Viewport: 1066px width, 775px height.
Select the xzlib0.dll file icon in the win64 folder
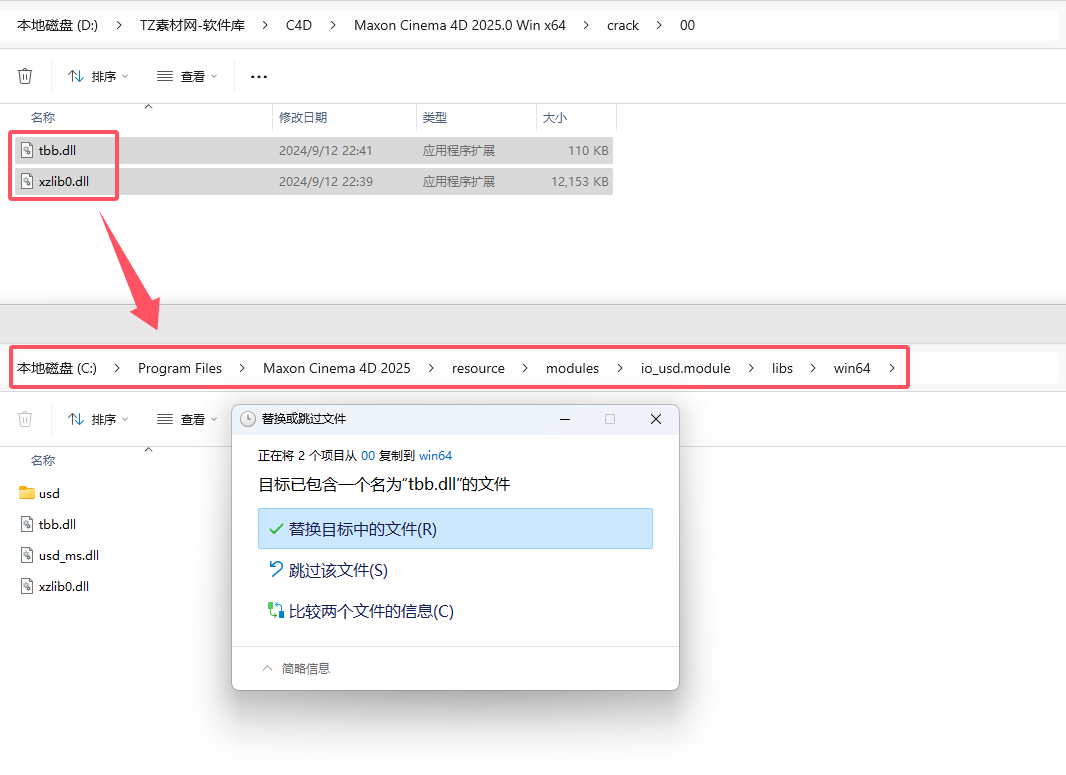click(x=27, y=586)
